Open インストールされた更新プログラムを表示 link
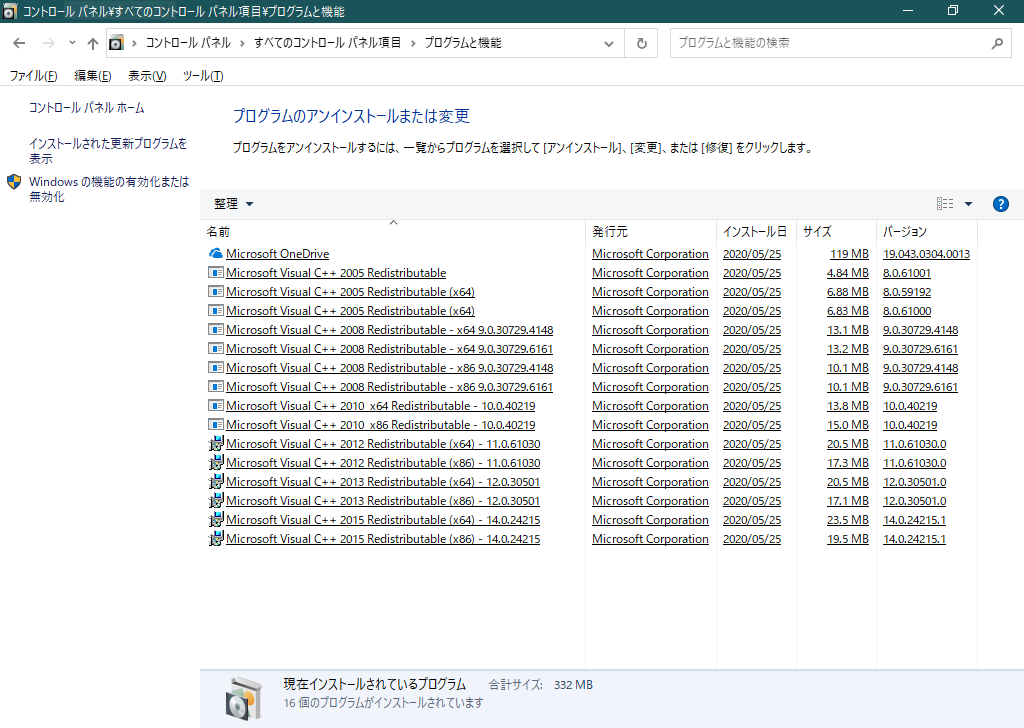The height and width of the screenshot is (728, 1024). click(x=108, y=151)
